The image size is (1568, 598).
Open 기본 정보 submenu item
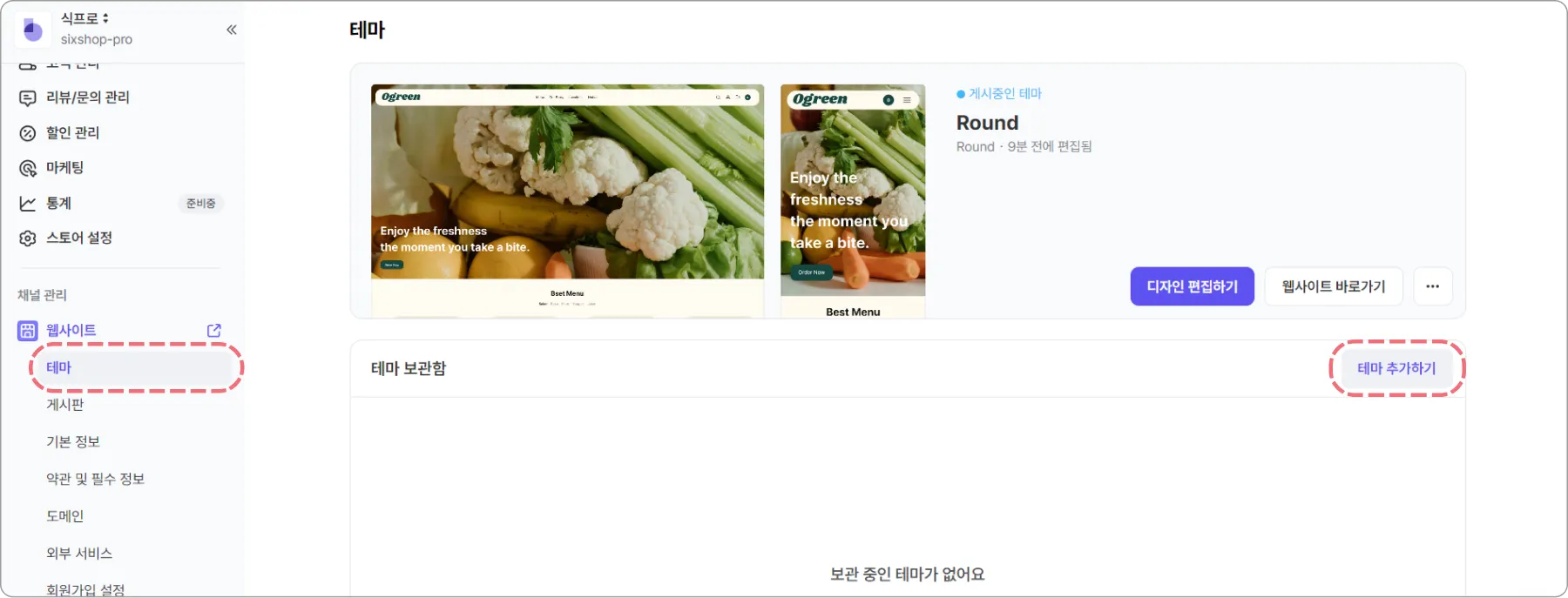point(73,442)
